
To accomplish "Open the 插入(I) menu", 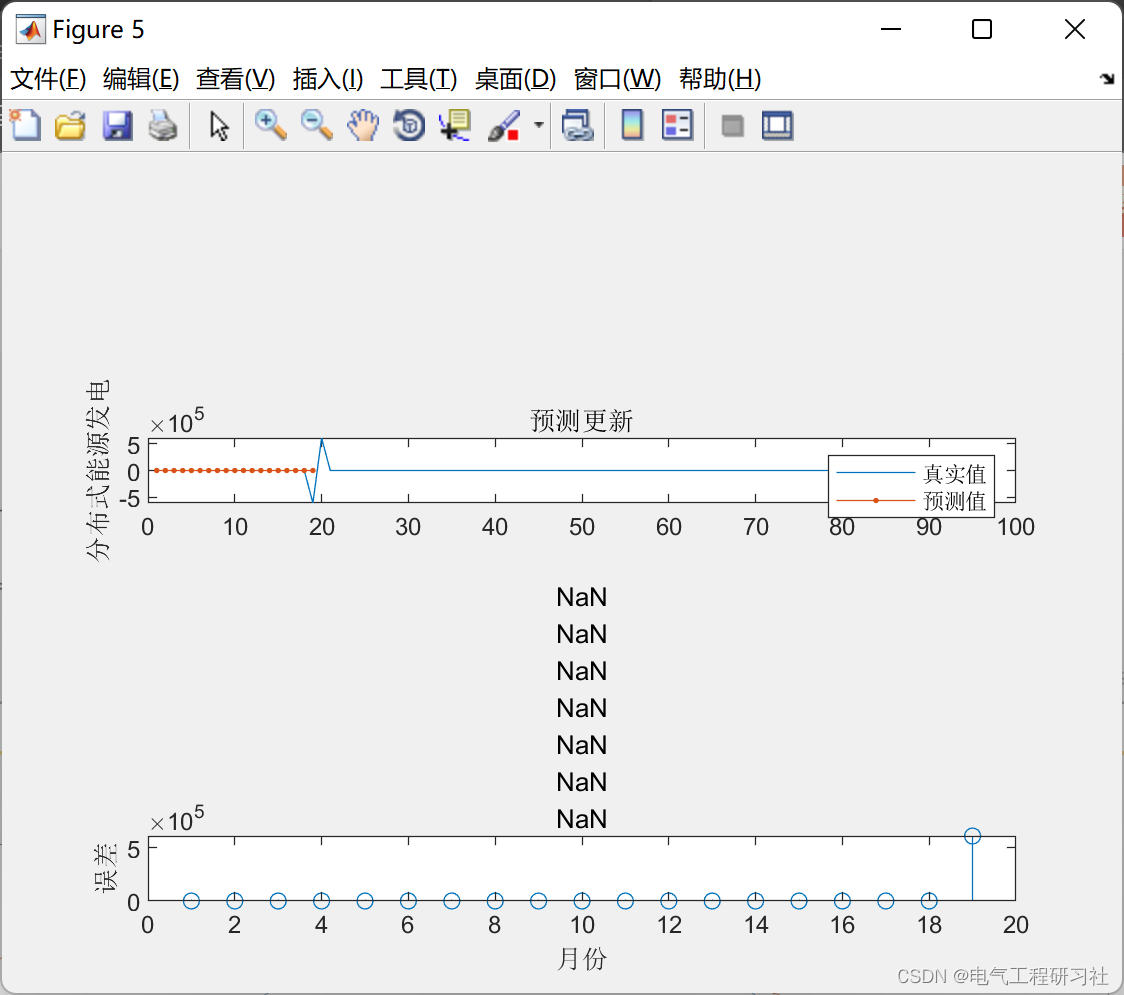I will (x=328, y=79).
